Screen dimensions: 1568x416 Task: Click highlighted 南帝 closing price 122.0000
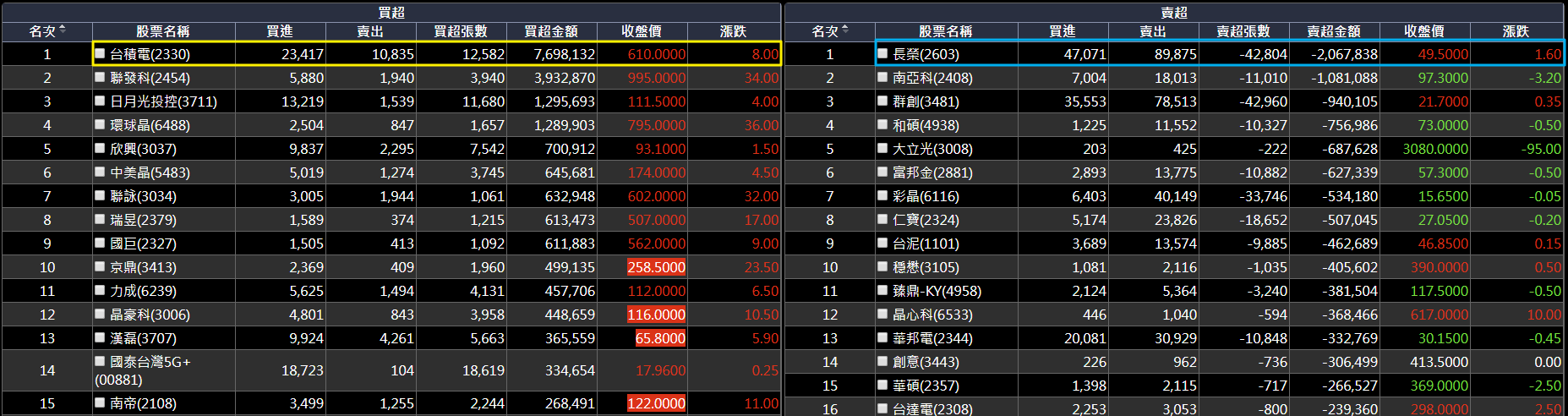(x=657, y=403)
